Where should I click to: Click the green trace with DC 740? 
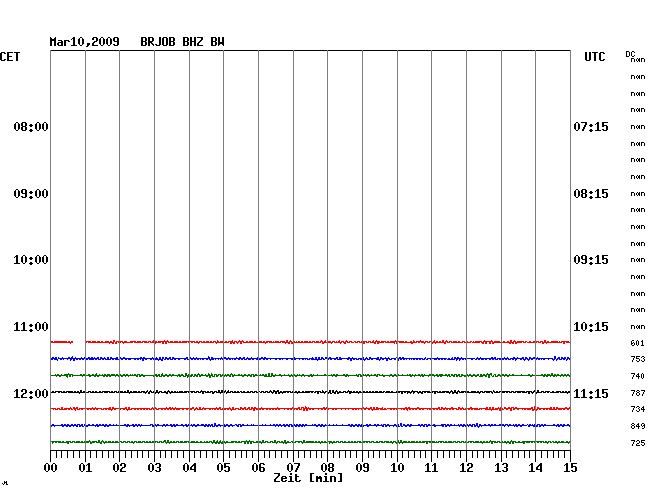[310, 375]
